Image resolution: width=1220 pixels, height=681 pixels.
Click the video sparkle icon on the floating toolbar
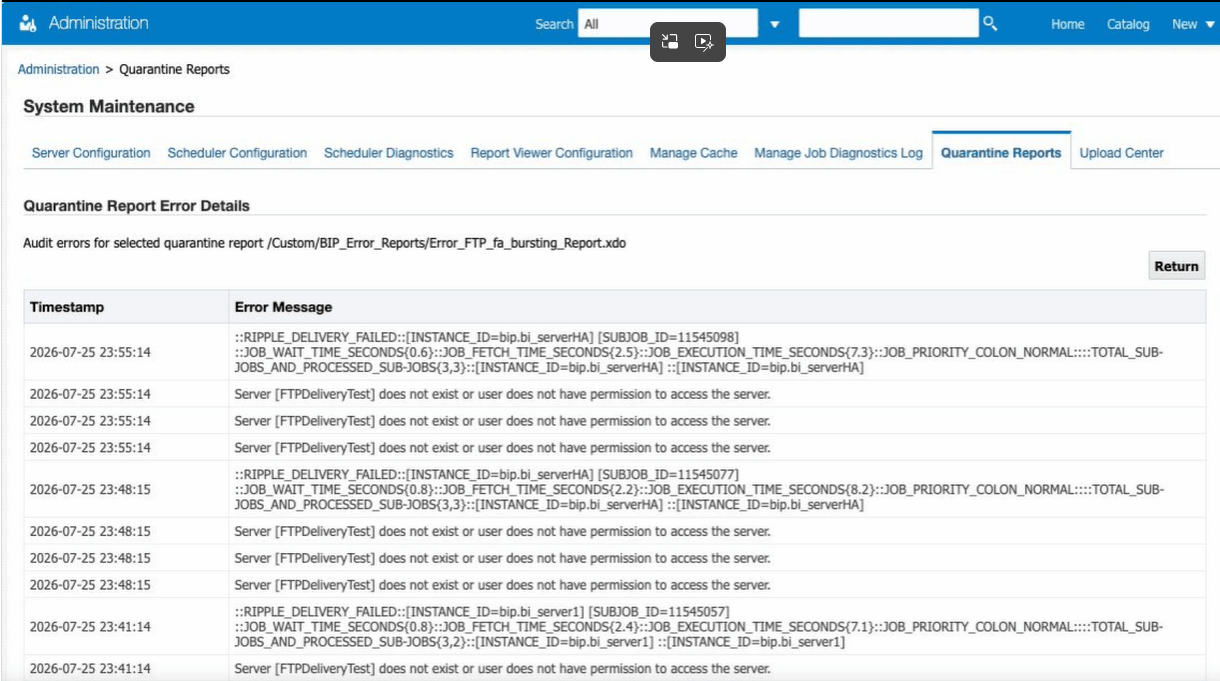(x=704, y=42)
